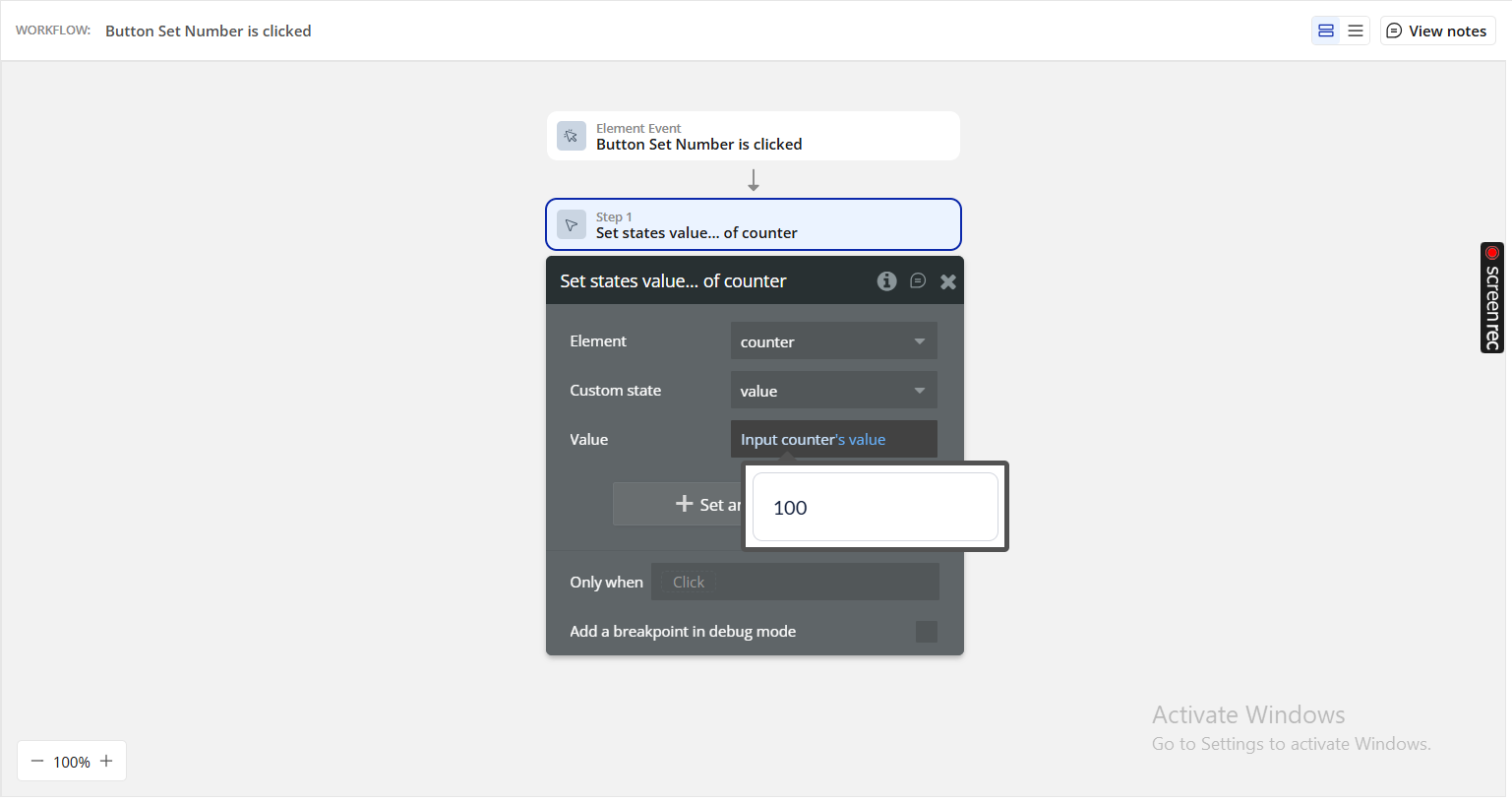Click the info icon in panel header
This screenshot has width=1512, height=802.
click(886, 281)
